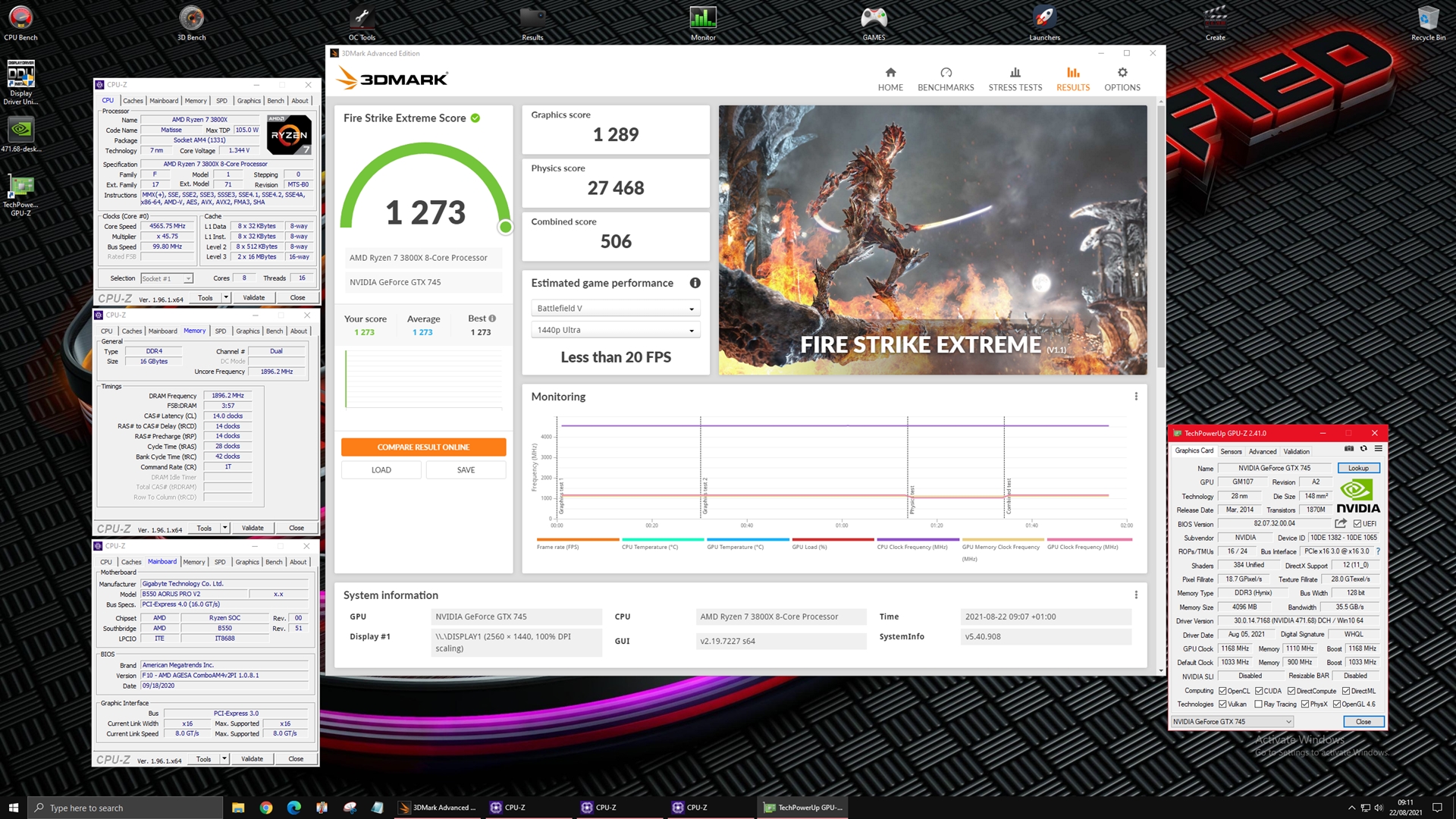The image size is (1456, 819).
Task: Toggle DirectML checkbox in GPU-Z
Action: click(1346, 691)
